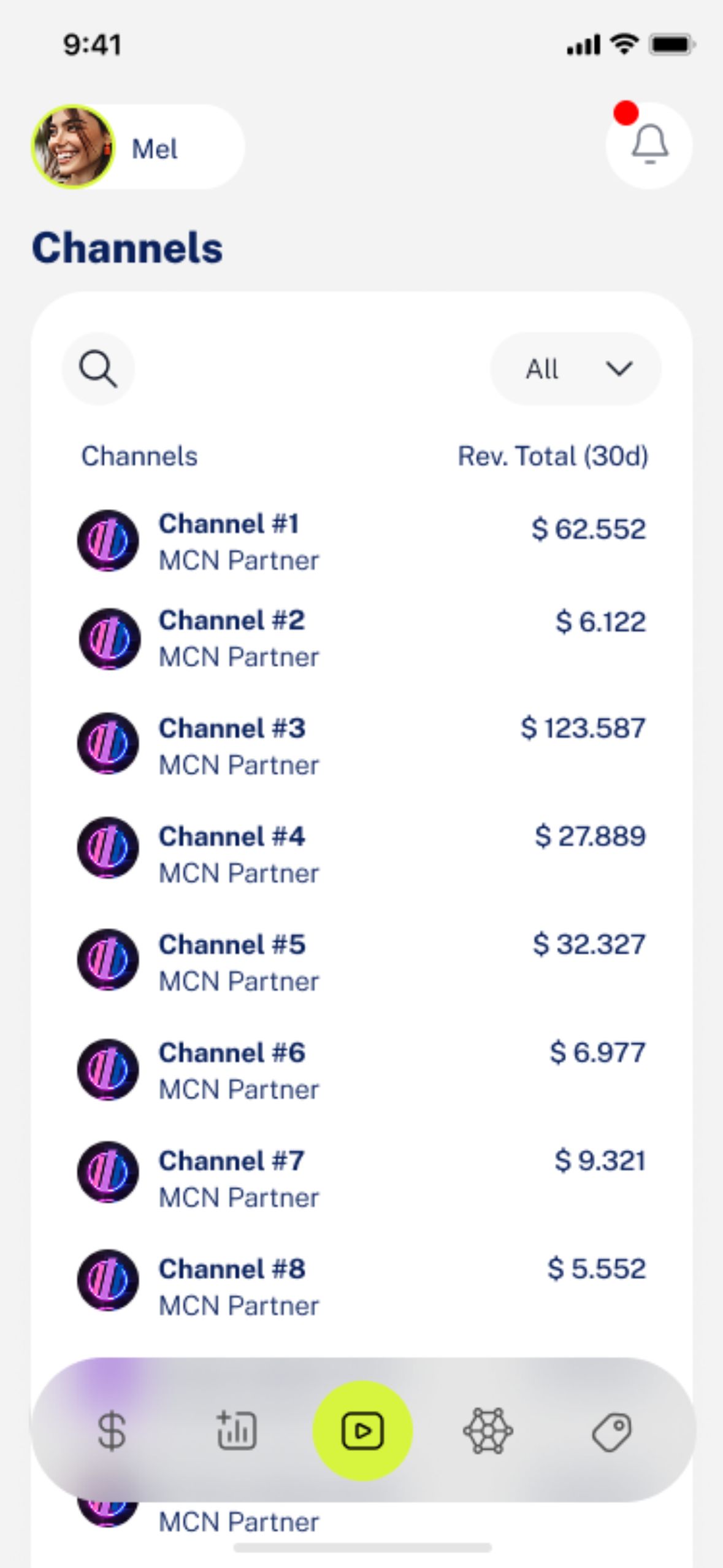723x1568 pixels.
Task: Open Channel #3 row
Action: pos(362,745)
